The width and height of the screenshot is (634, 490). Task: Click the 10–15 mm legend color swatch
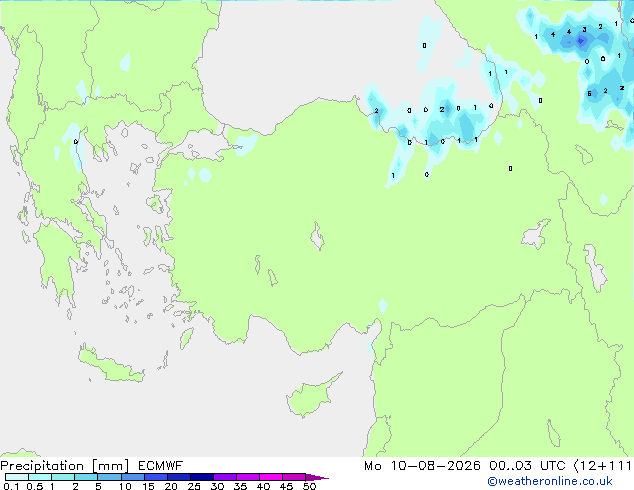point(132,477)
